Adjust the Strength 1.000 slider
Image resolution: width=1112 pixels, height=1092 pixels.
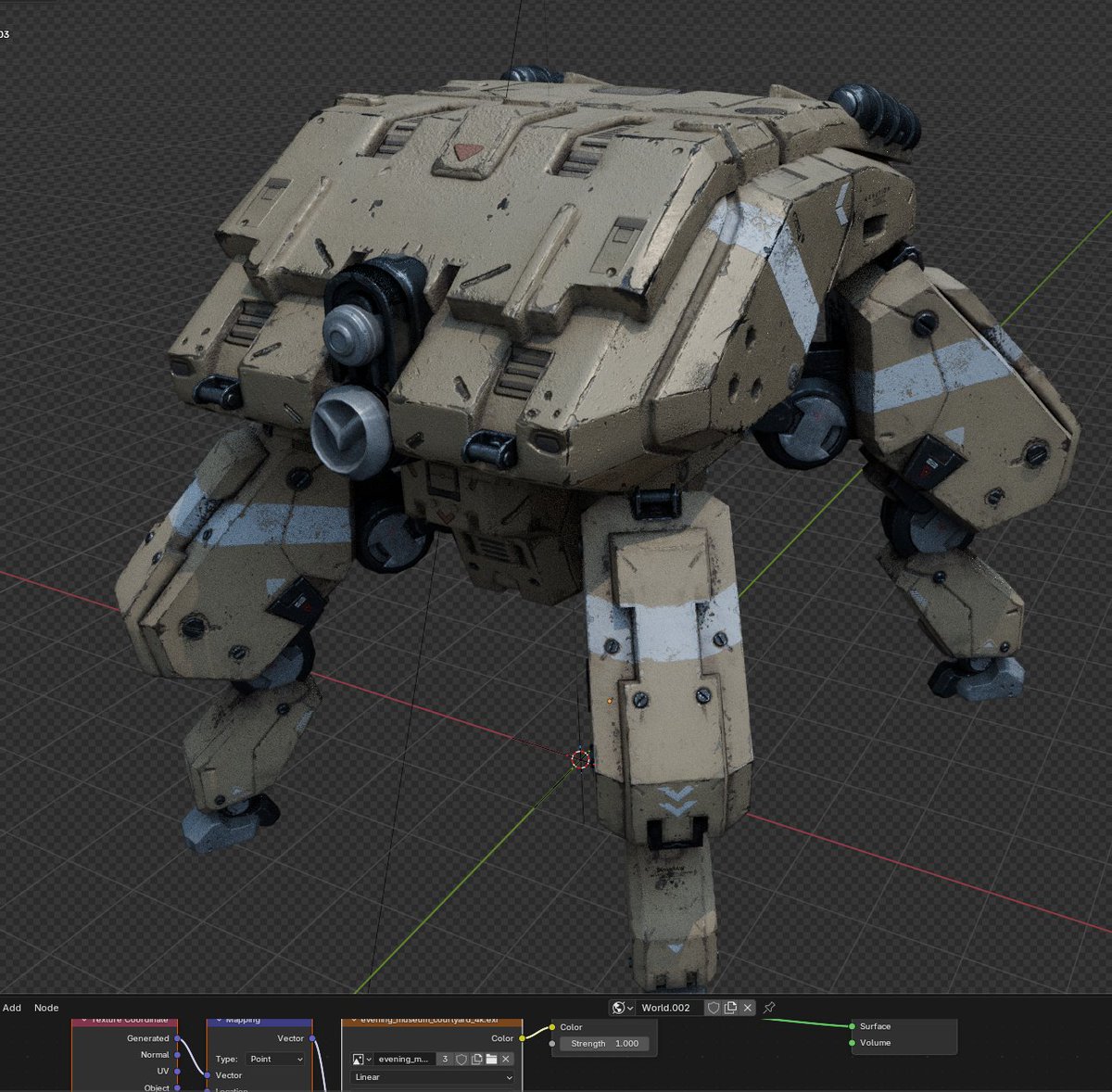604,1044
